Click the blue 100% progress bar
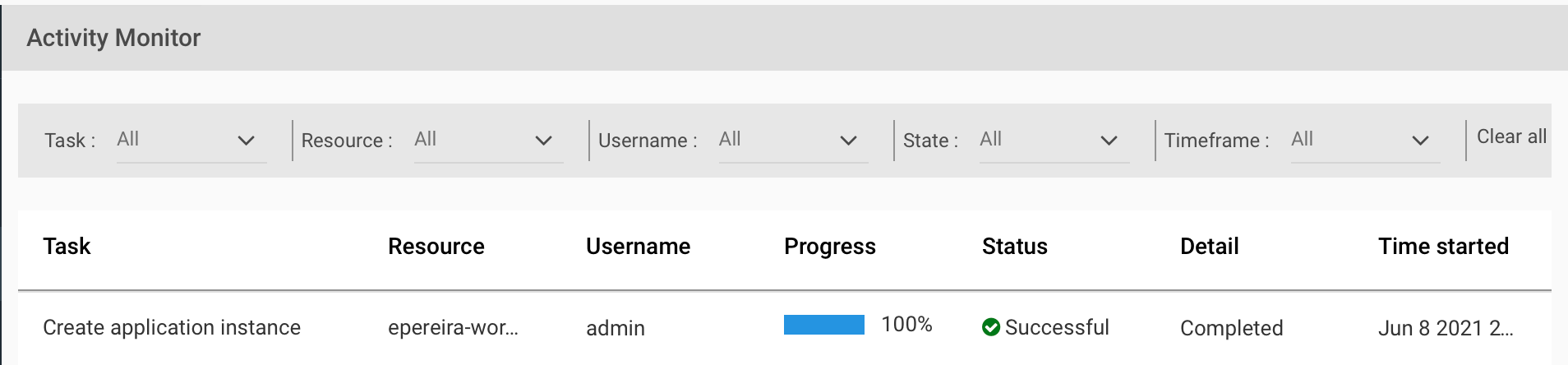The height and width of the screenshot is (365, 1568). click(x=824, y=325)
